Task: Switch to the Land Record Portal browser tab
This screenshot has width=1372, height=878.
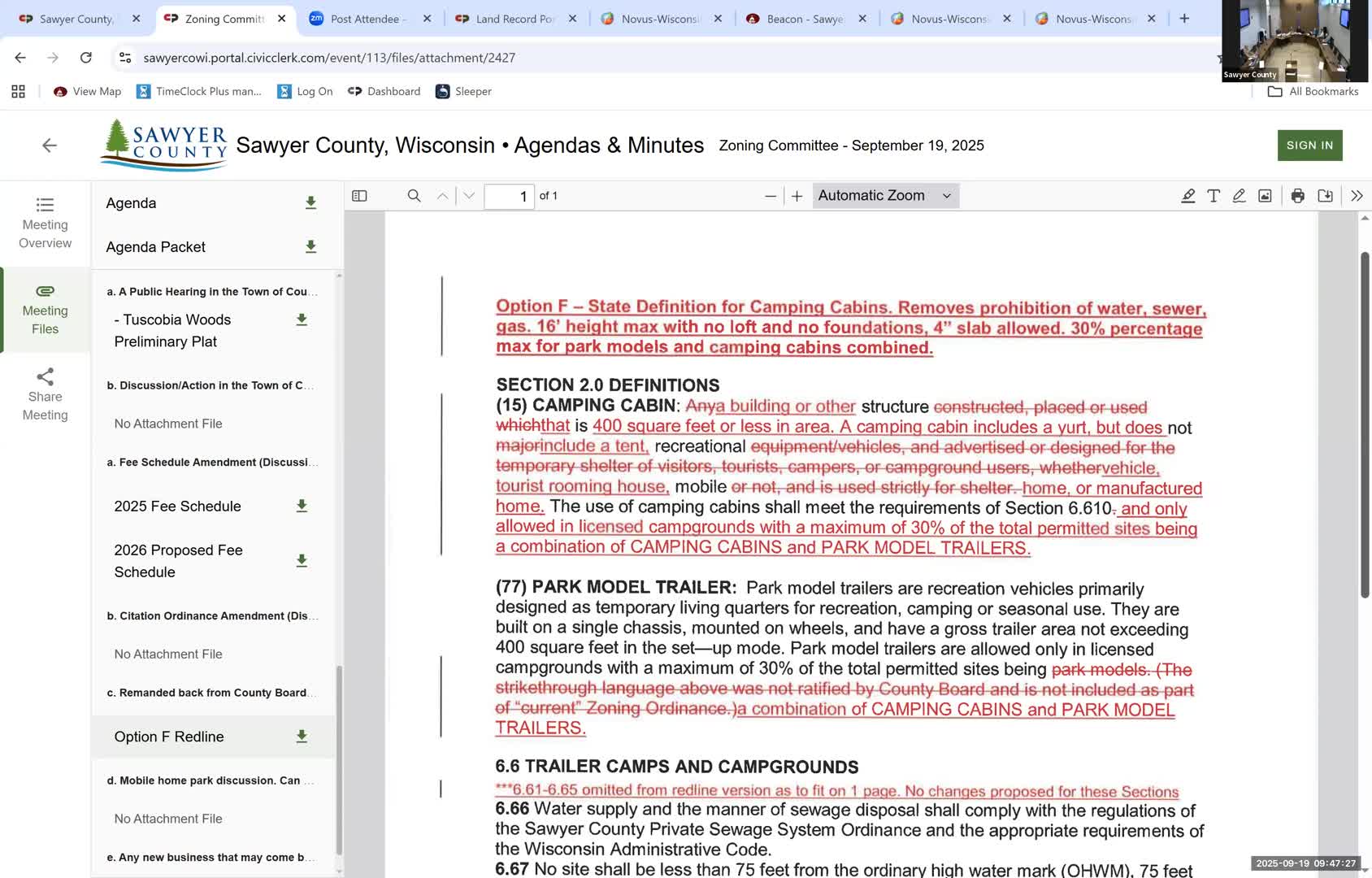Action: 515,19
